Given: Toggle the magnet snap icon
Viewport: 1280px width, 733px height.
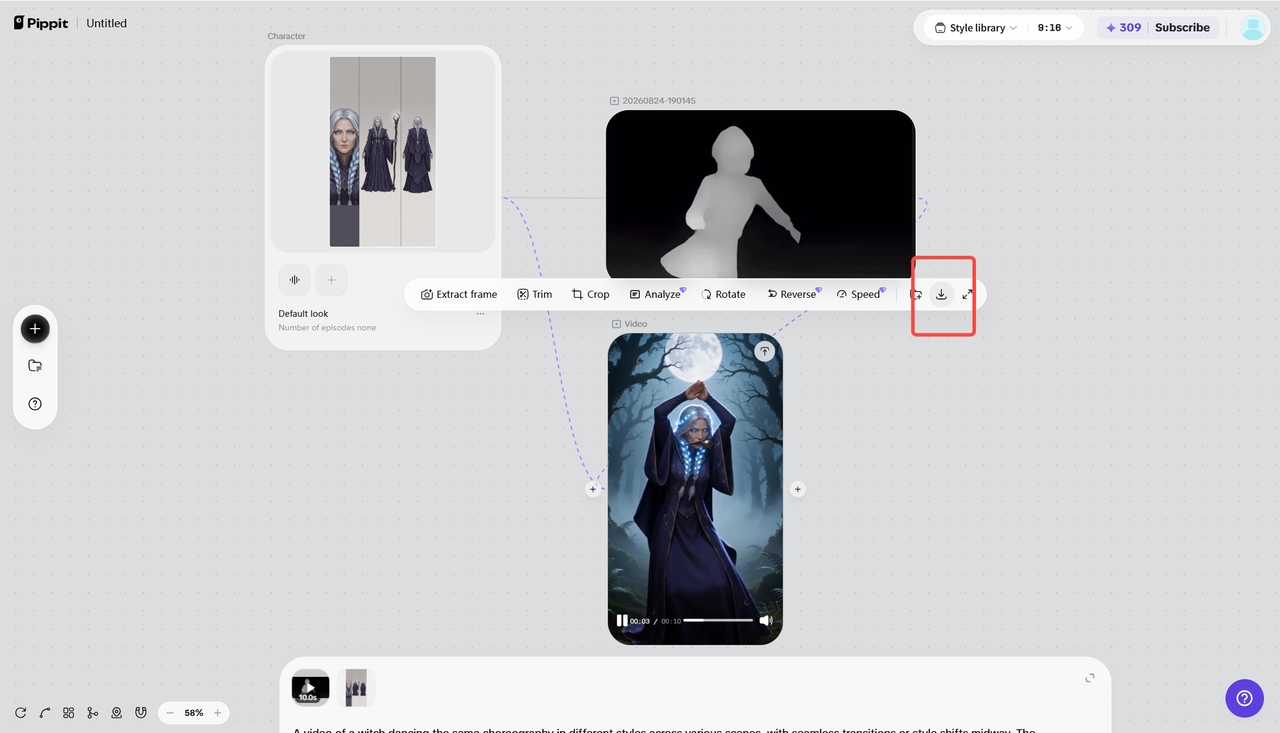Looking at the screenshot, I should tap(141, 713).
